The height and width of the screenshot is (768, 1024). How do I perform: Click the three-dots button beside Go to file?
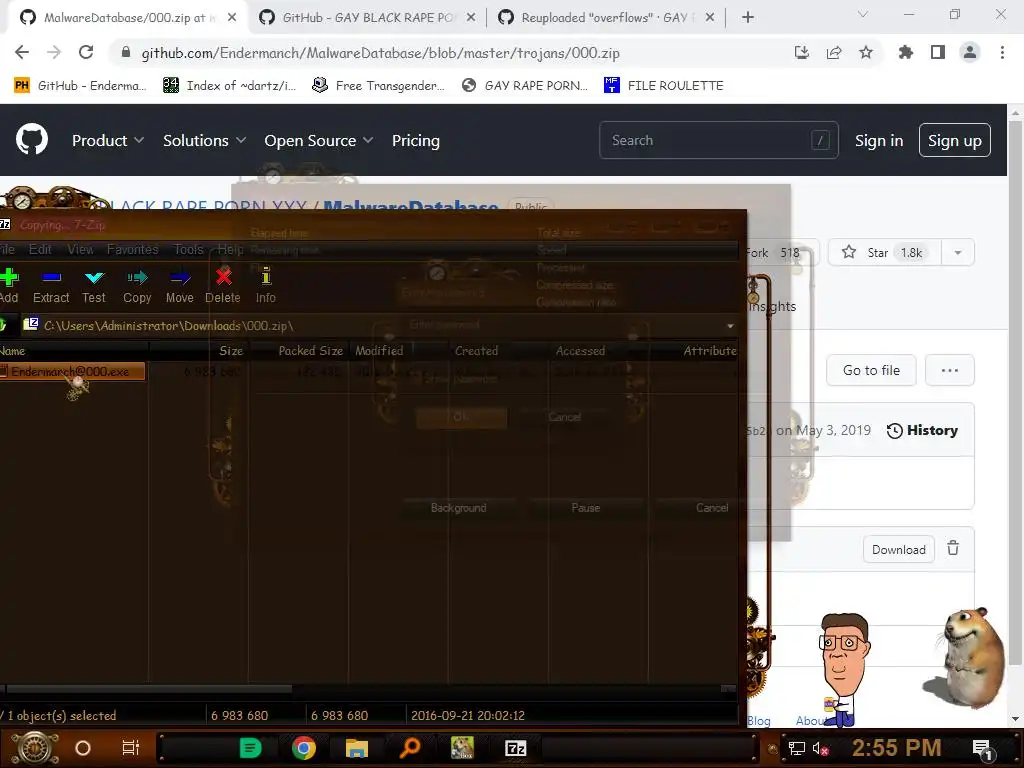tap(950, 370)
